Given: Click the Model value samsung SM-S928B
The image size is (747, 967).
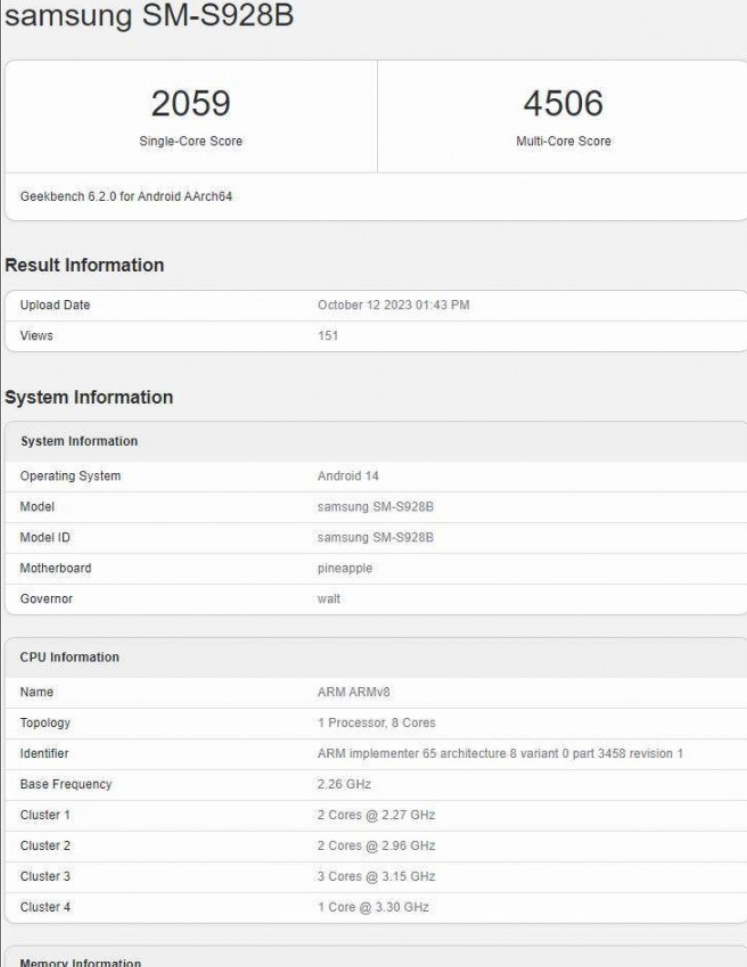Looking at the screenshot, I should pos(376,507).
